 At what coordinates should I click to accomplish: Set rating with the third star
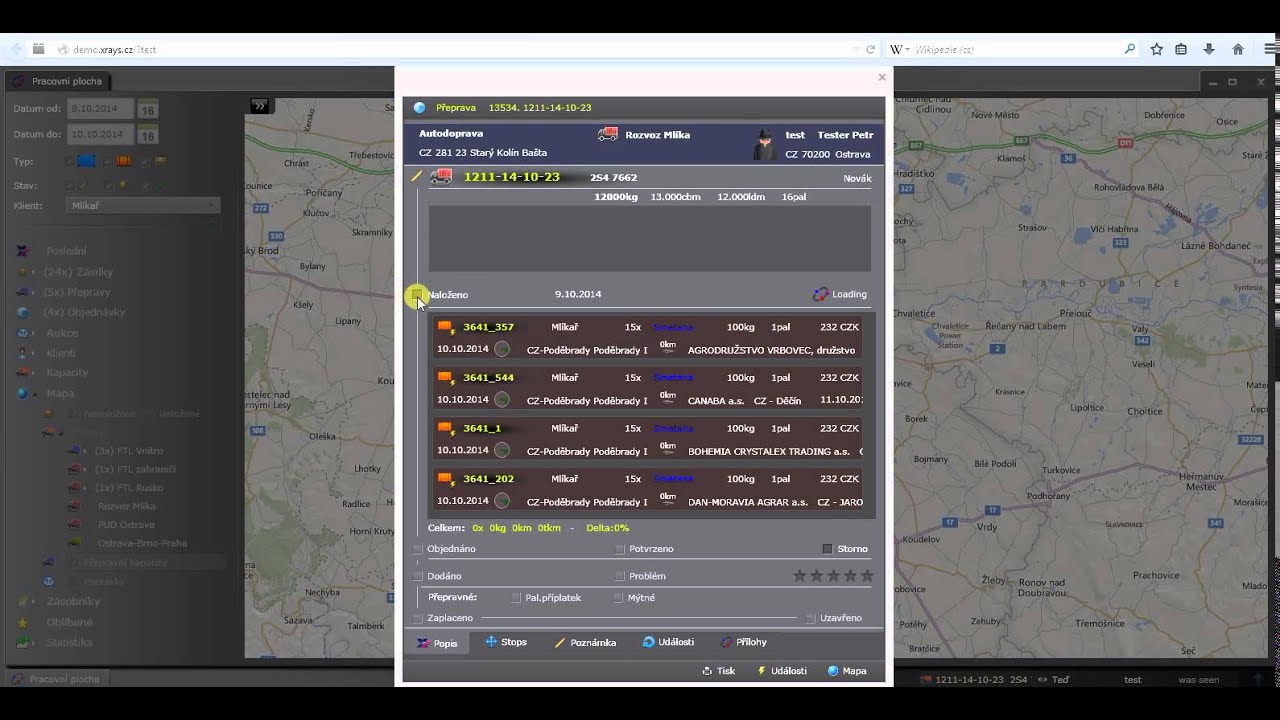tap(833, 576)
